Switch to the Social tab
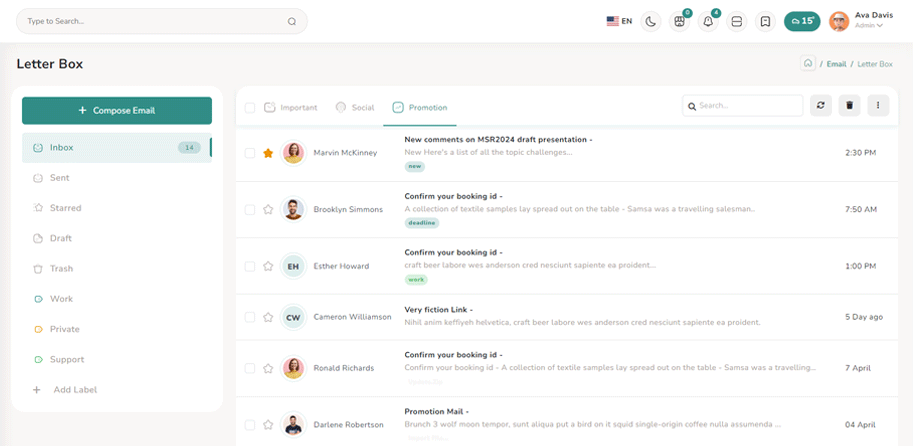 [x=354, y=107]
